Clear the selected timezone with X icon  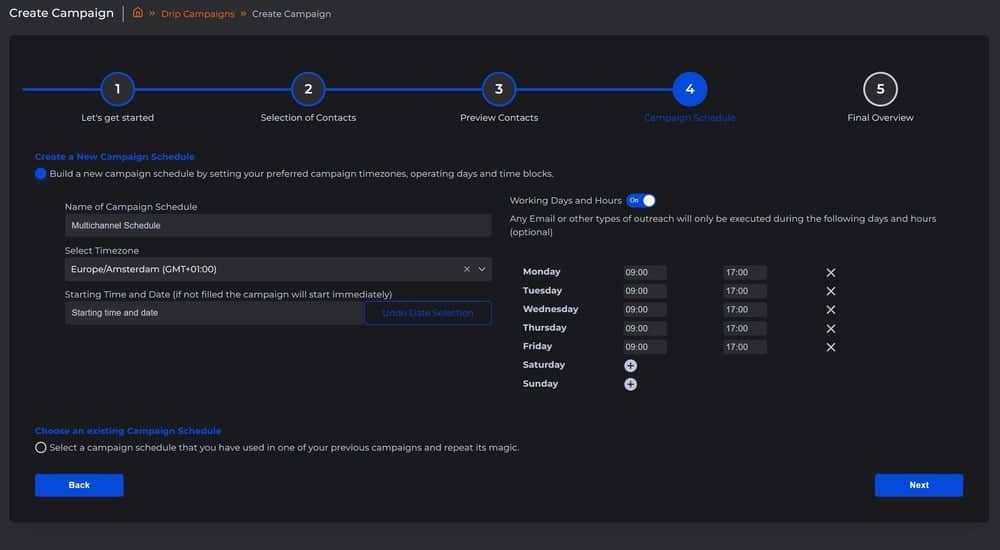click(x=466, y=269)
